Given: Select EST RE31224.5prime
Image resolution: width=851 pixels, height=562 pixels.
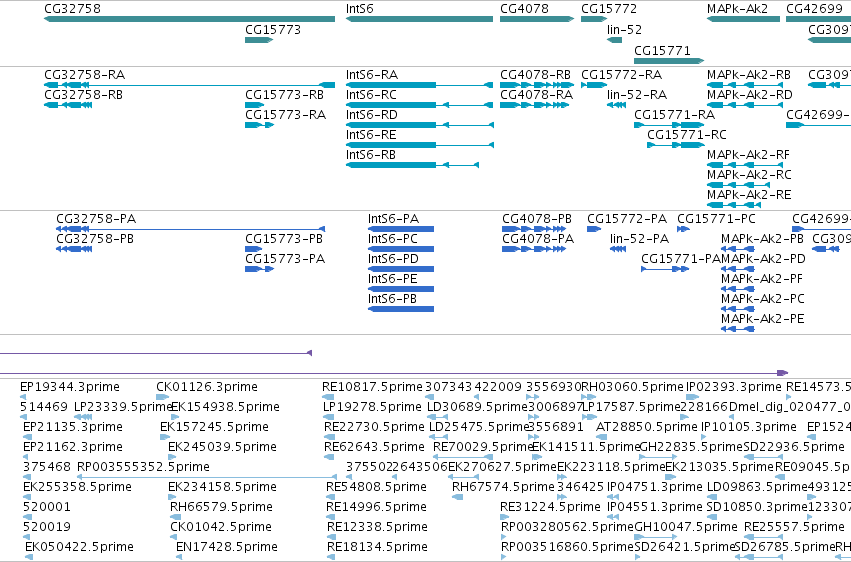Looking at the screenshot, I should click(503, 517).
